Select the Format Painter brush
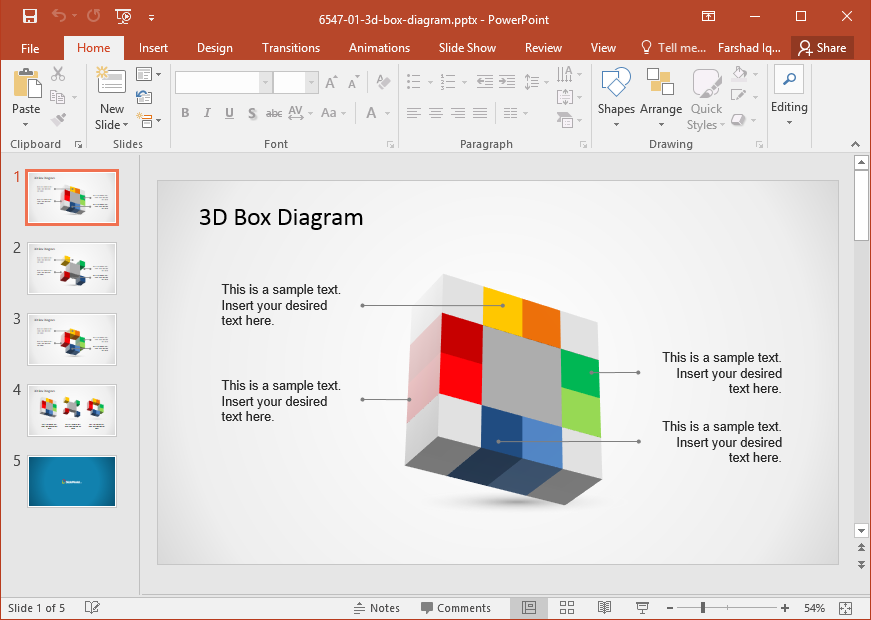 click(x=58, y=119)
